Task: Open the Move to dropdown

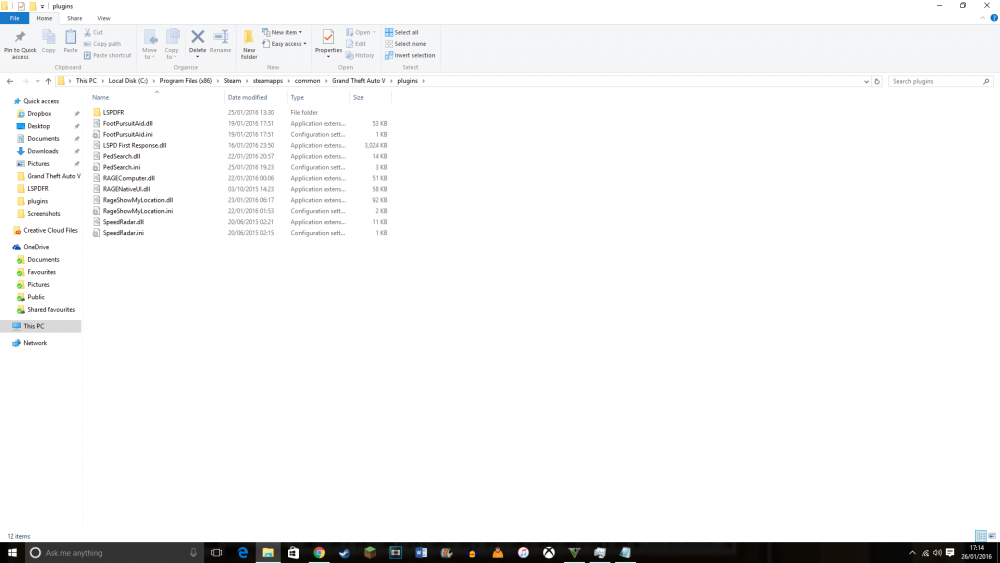Action: pyautogui.click(x=149, y=45)
